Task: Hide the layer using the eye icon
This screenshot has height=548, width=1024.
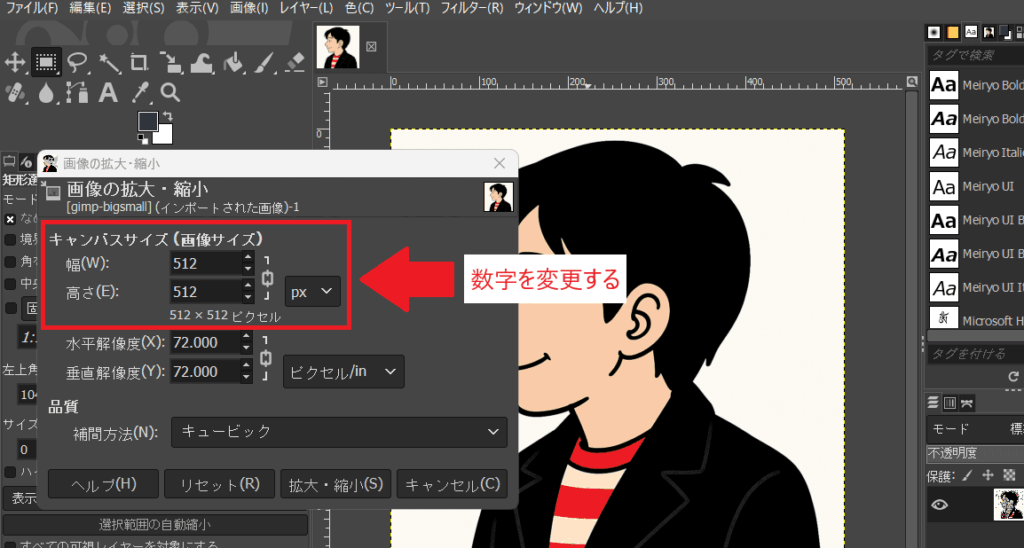Action: (x=940, y=505)
